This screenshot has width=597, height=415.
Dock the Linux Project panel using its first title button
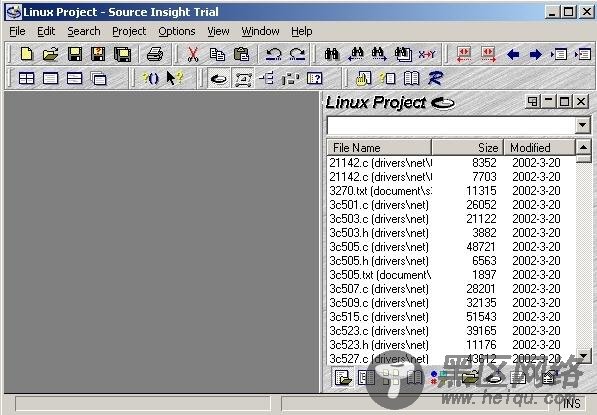click(x=532, y=102)
